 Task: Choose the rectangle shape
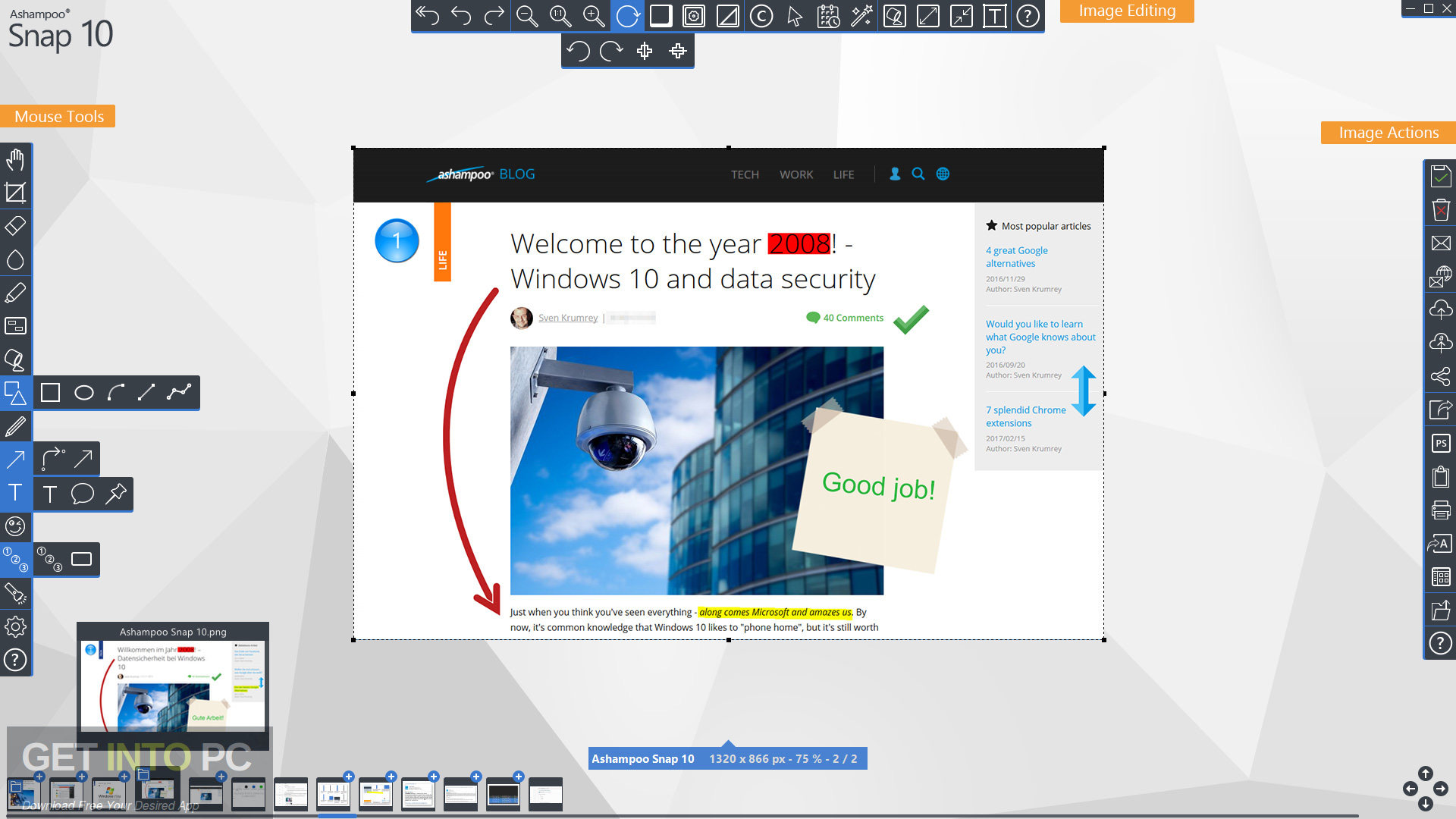coord(50,393)
